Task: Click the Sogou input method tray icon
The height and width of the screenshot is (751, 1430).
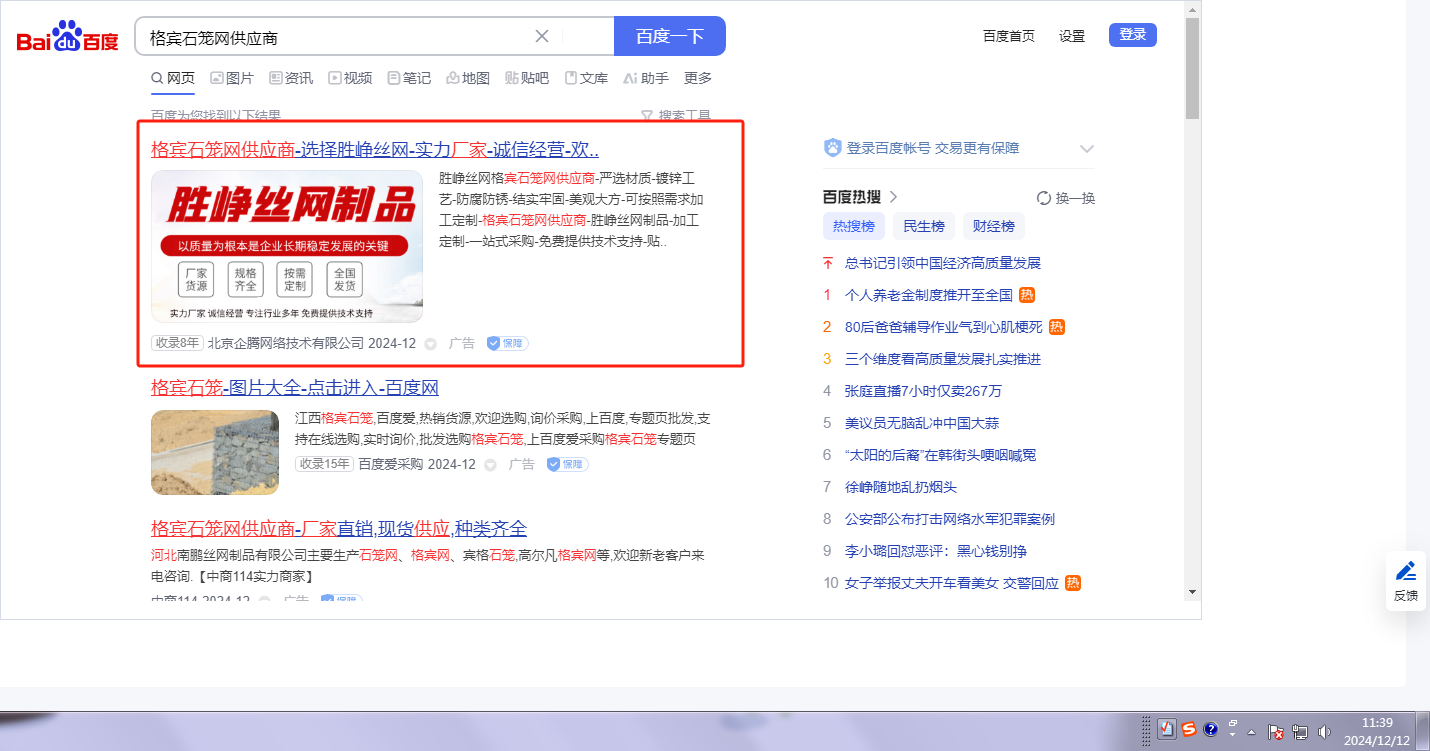Action: pyautogui.click(x=1188, y=730)
